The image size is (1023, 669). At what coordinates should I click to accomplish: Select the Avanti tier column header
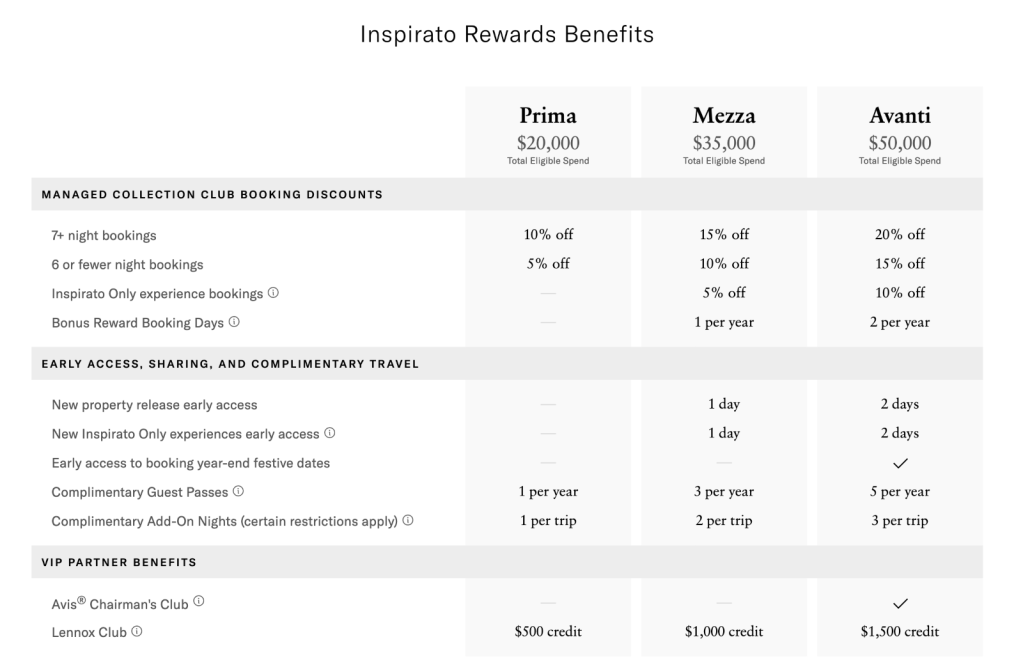click(900, 116)
